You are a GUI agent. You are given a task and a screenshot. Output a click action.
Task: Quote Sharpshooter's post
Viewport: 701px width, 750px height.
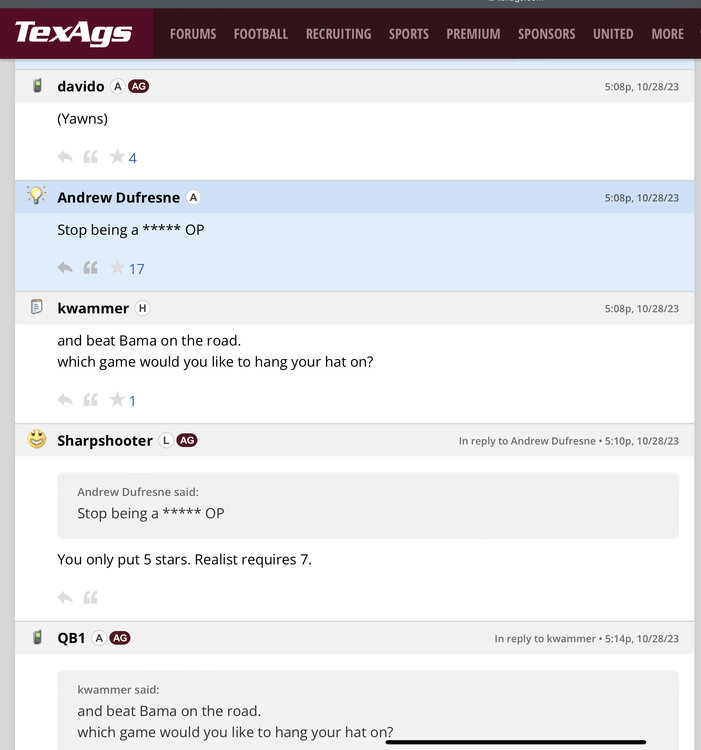point(90,598)
